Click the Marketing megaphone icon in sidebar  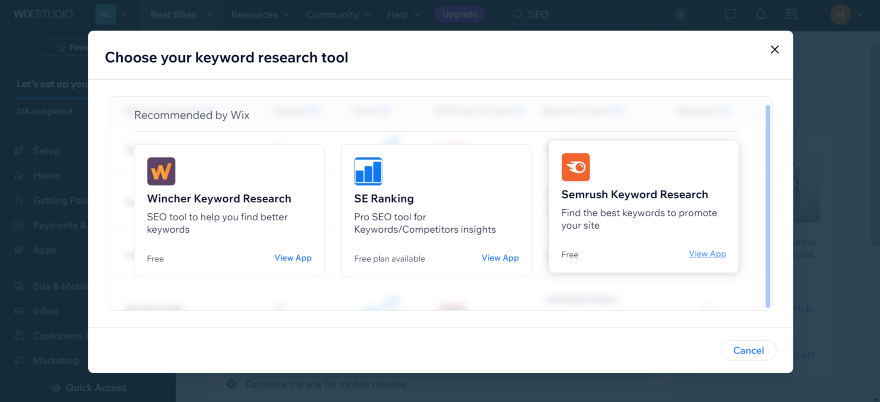tap(19, 360)
